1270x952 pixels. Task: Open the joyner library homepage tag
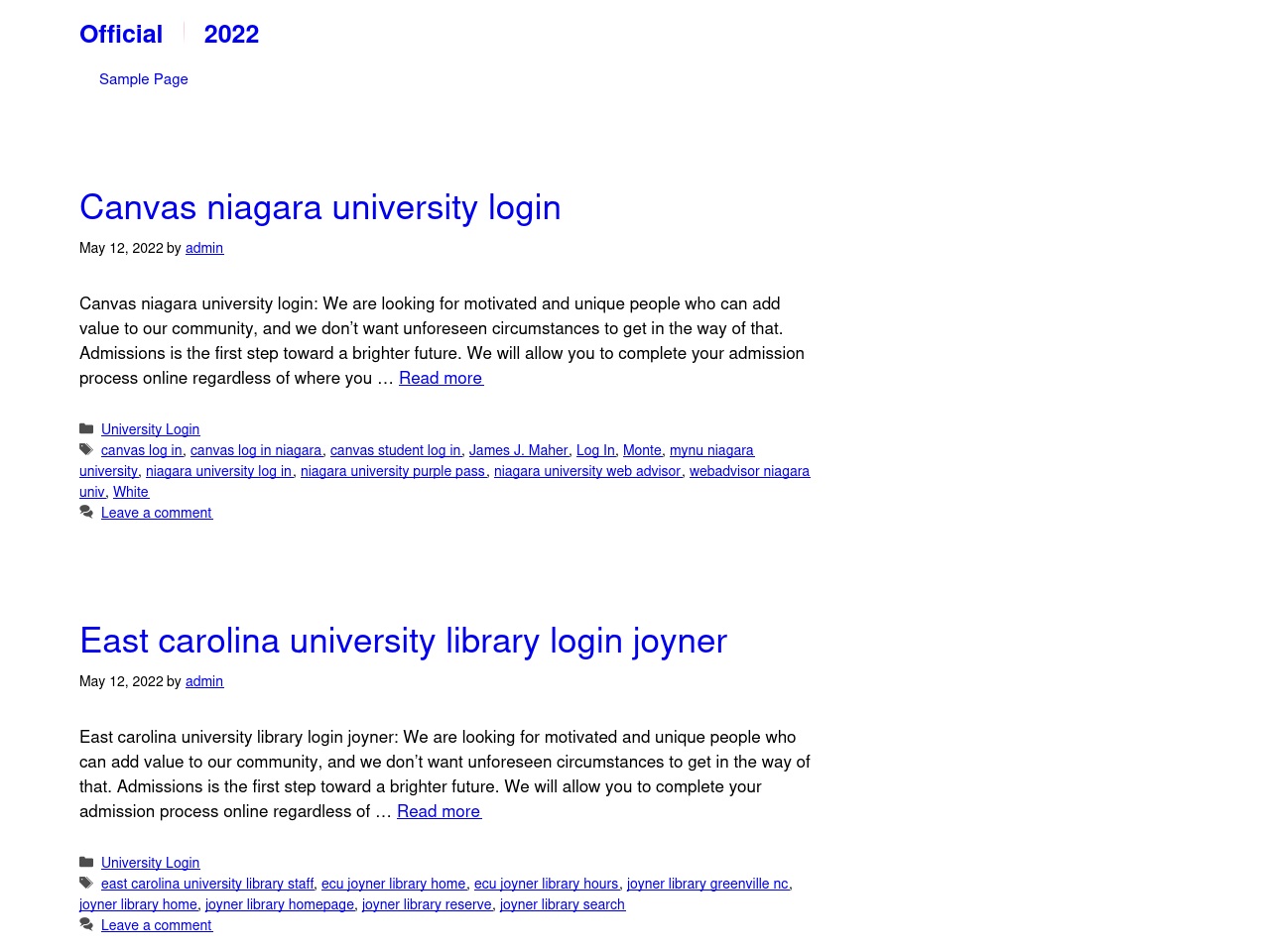coord(280,904)
